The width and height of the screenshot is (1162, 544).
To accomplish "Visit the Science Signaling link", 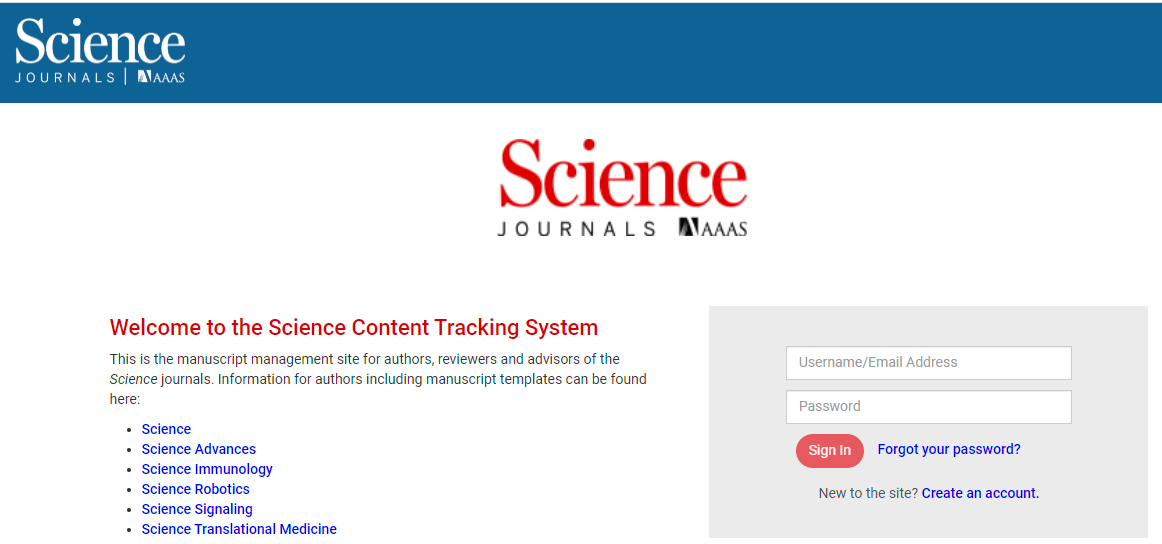I will coord(197,509).
